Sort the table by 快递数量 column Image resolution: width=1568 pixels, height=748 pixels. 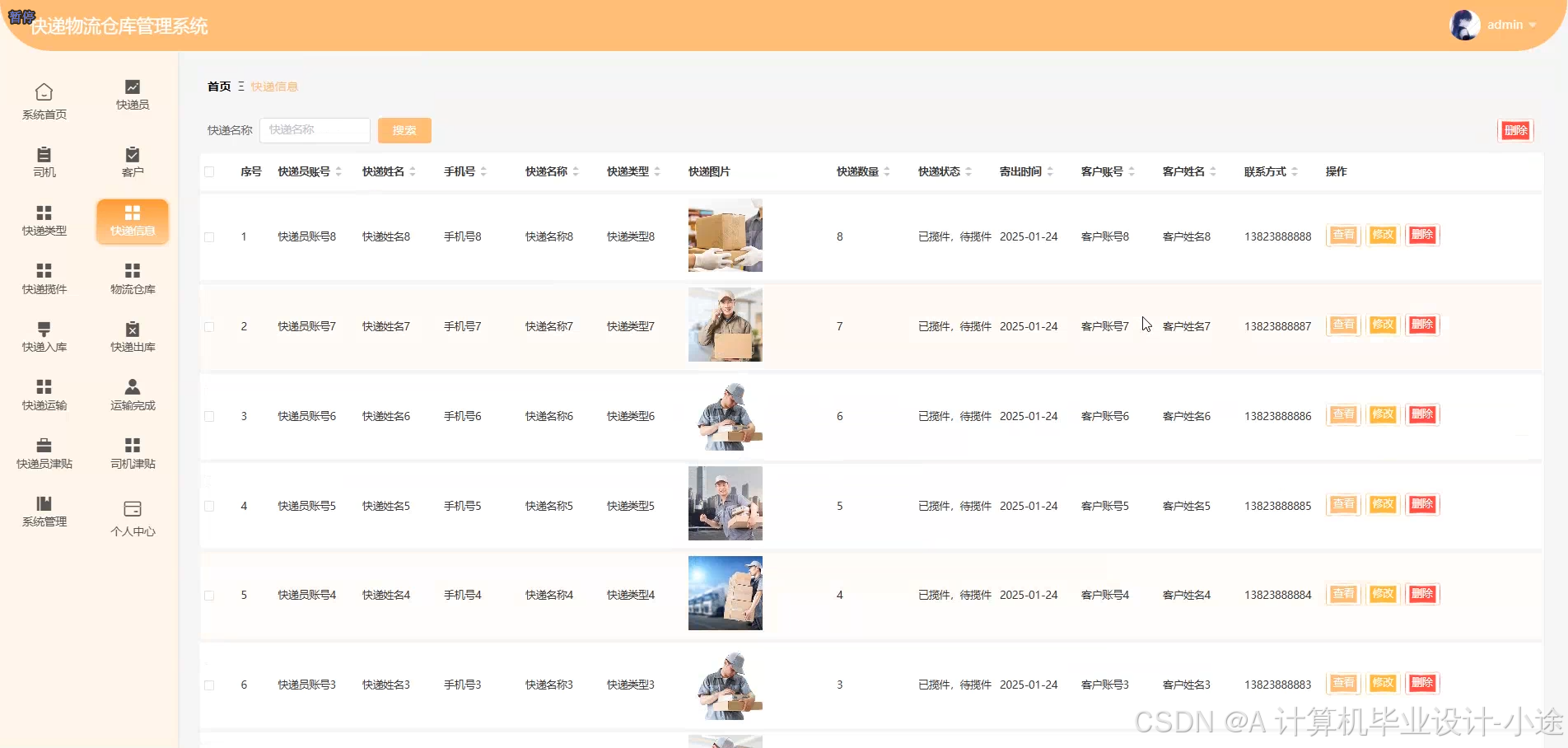click(x=887, y=171)
